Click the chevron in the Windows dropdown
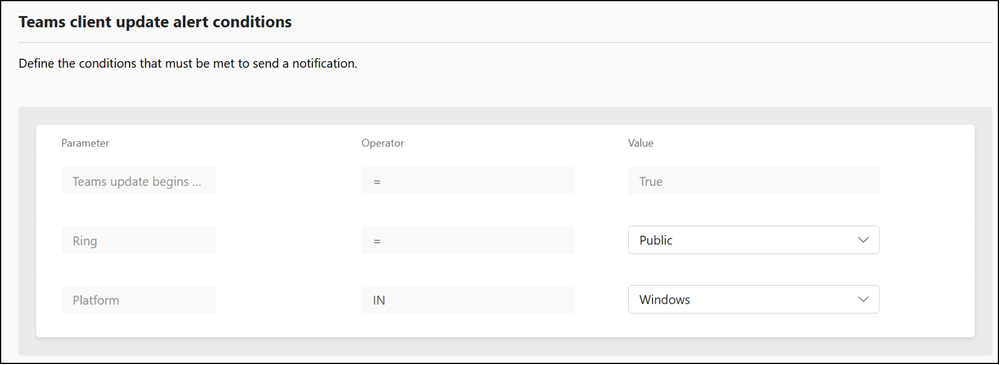 [864, 299]
